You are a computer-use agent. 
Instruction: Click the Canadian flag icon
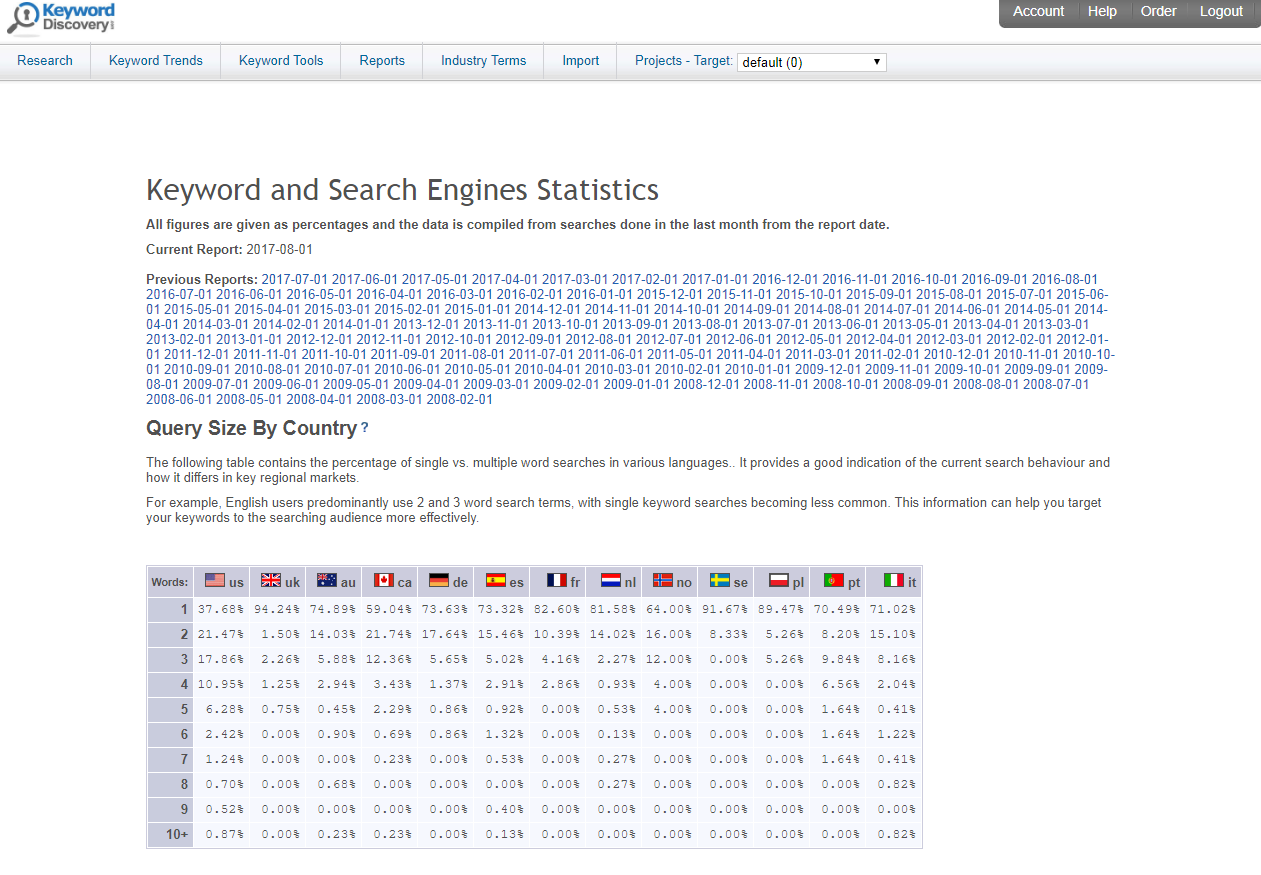tap(383, 580)
